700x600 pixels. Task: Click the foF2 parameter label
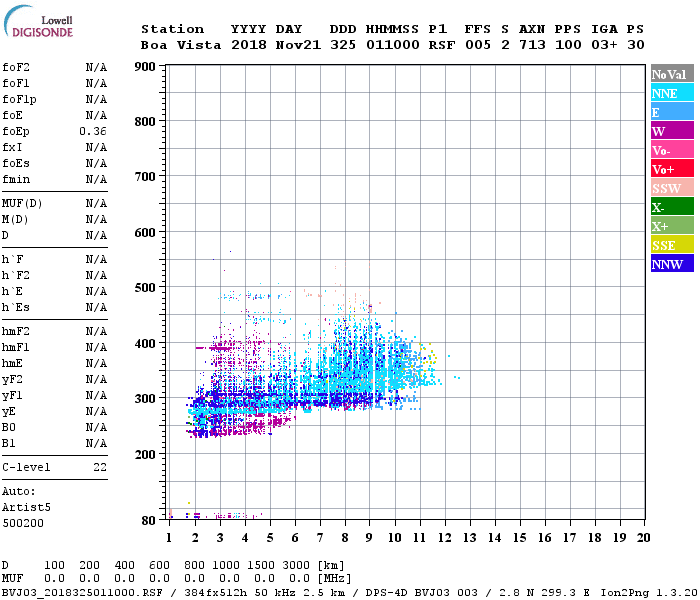tap(16, 67)
